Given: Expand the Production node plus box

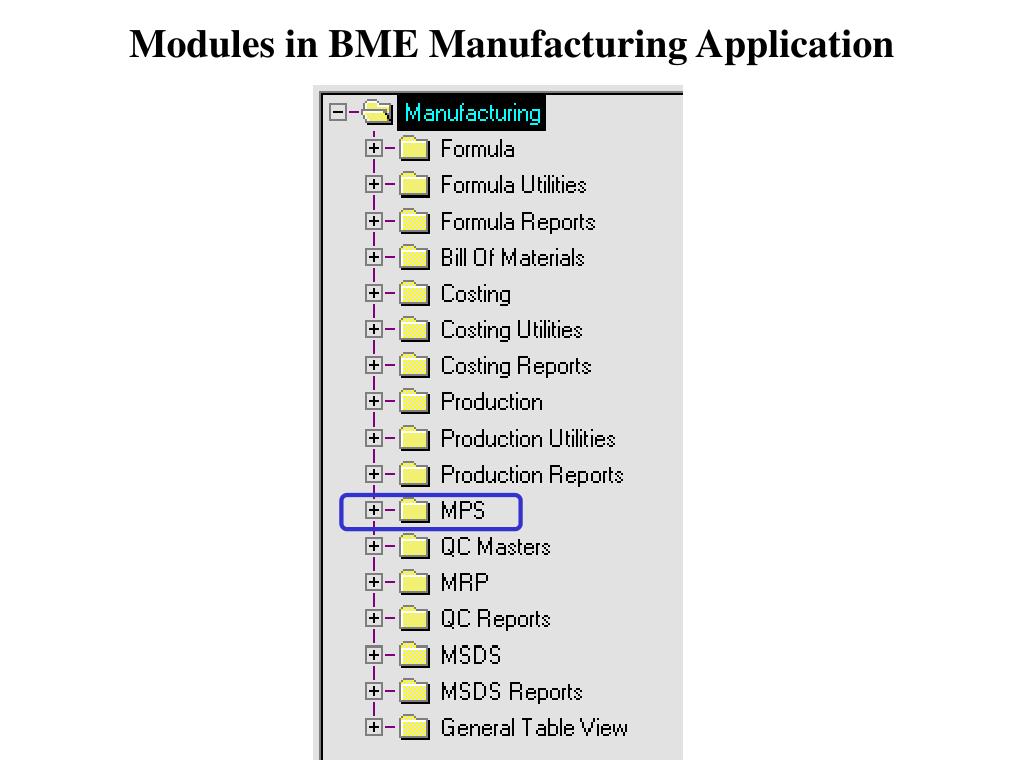Looking at the screenshot, I should click(374, 401).
